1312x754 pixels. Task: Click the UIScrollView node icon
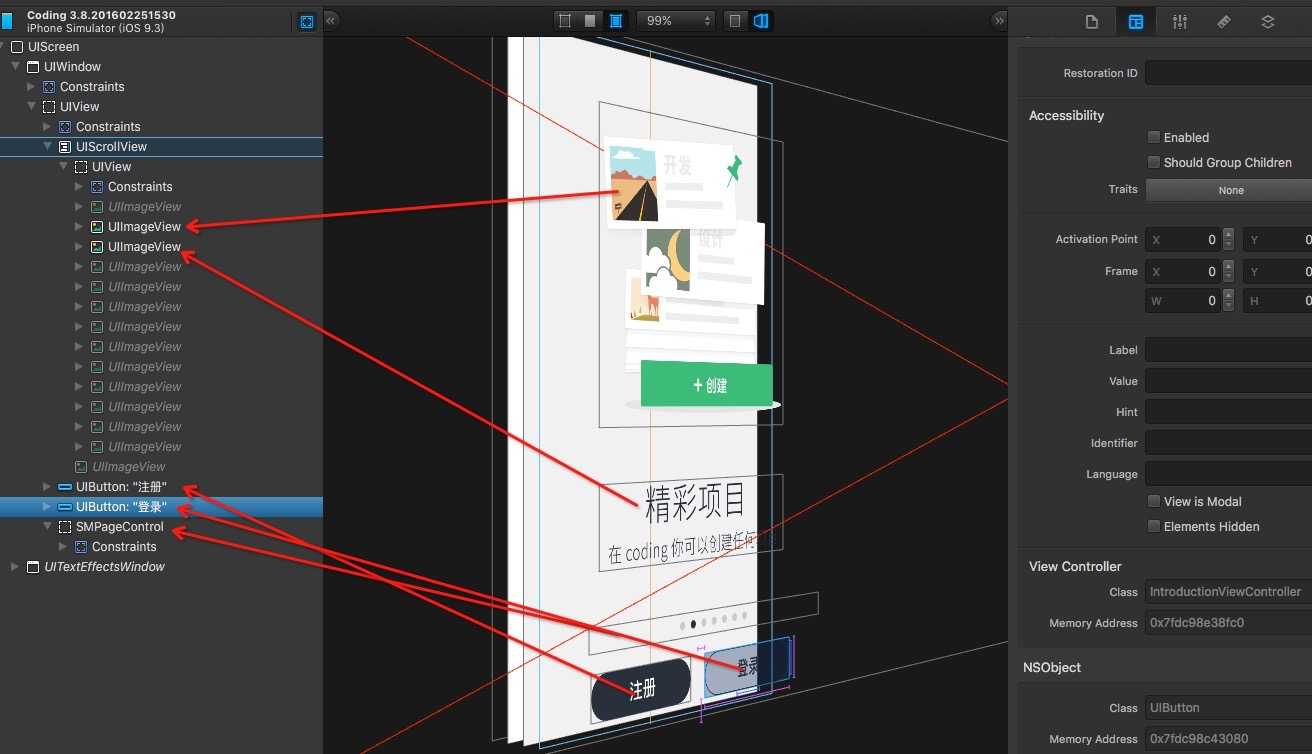pos(65,147)
